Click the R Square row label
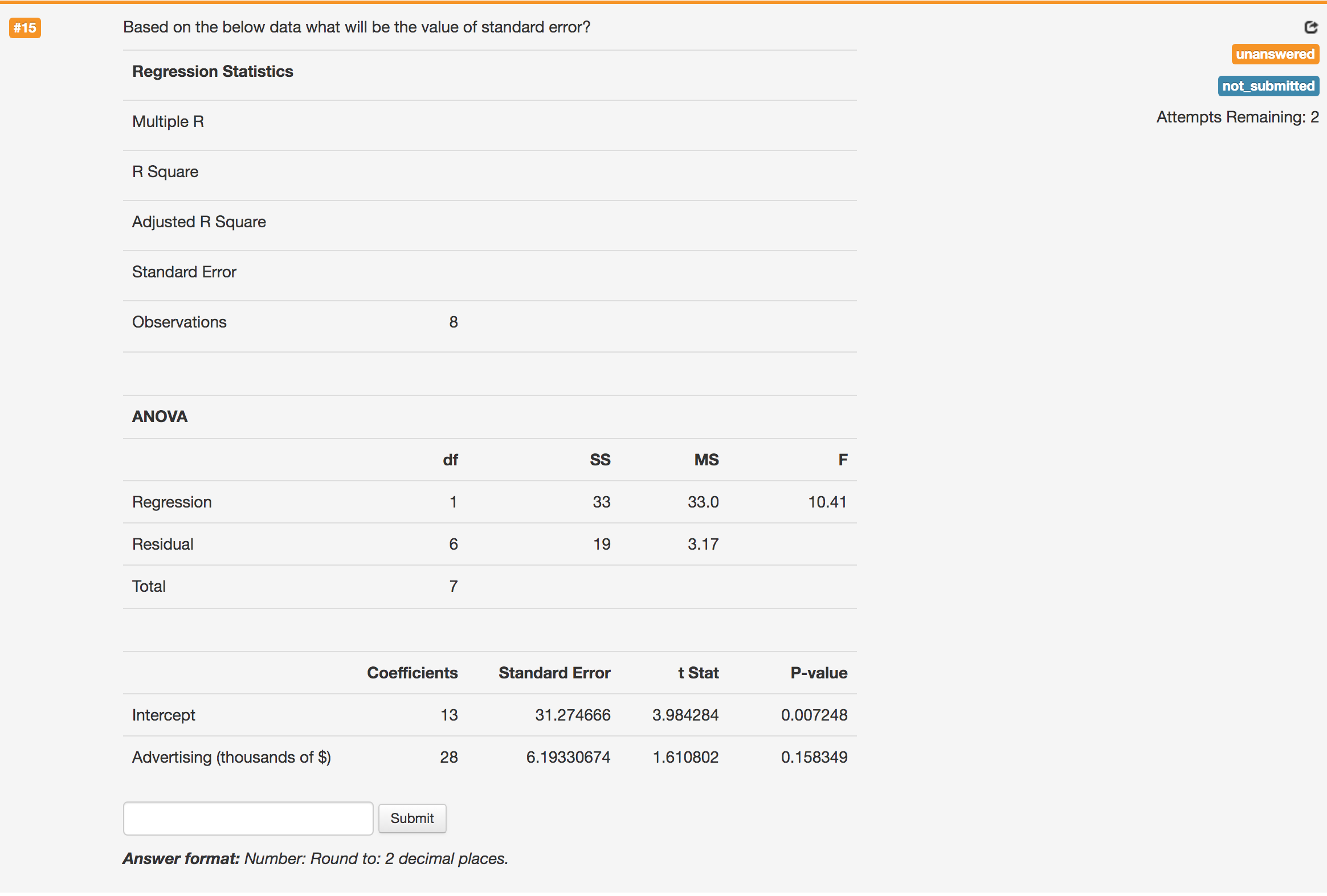1327x896 pixels. [165, 171]
